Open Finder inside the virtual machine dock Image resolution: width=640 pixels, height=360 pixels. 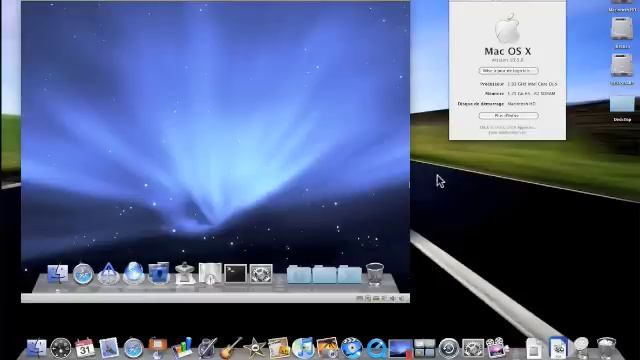(x=58, y=273)
